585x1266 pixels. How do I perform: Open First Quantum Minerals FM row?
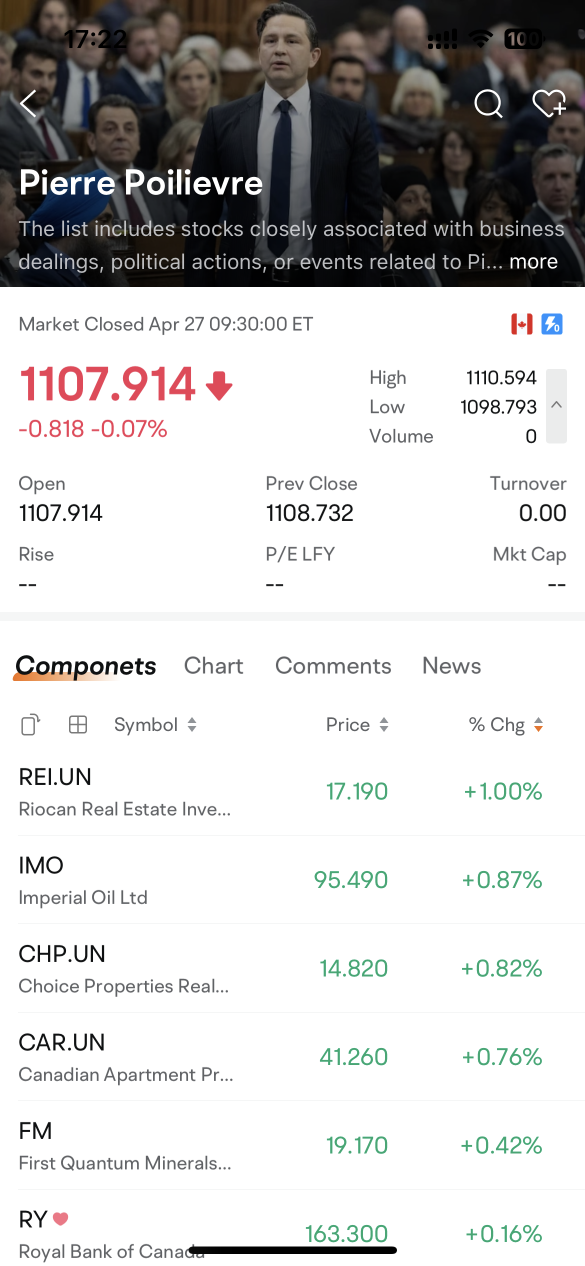292,1146
